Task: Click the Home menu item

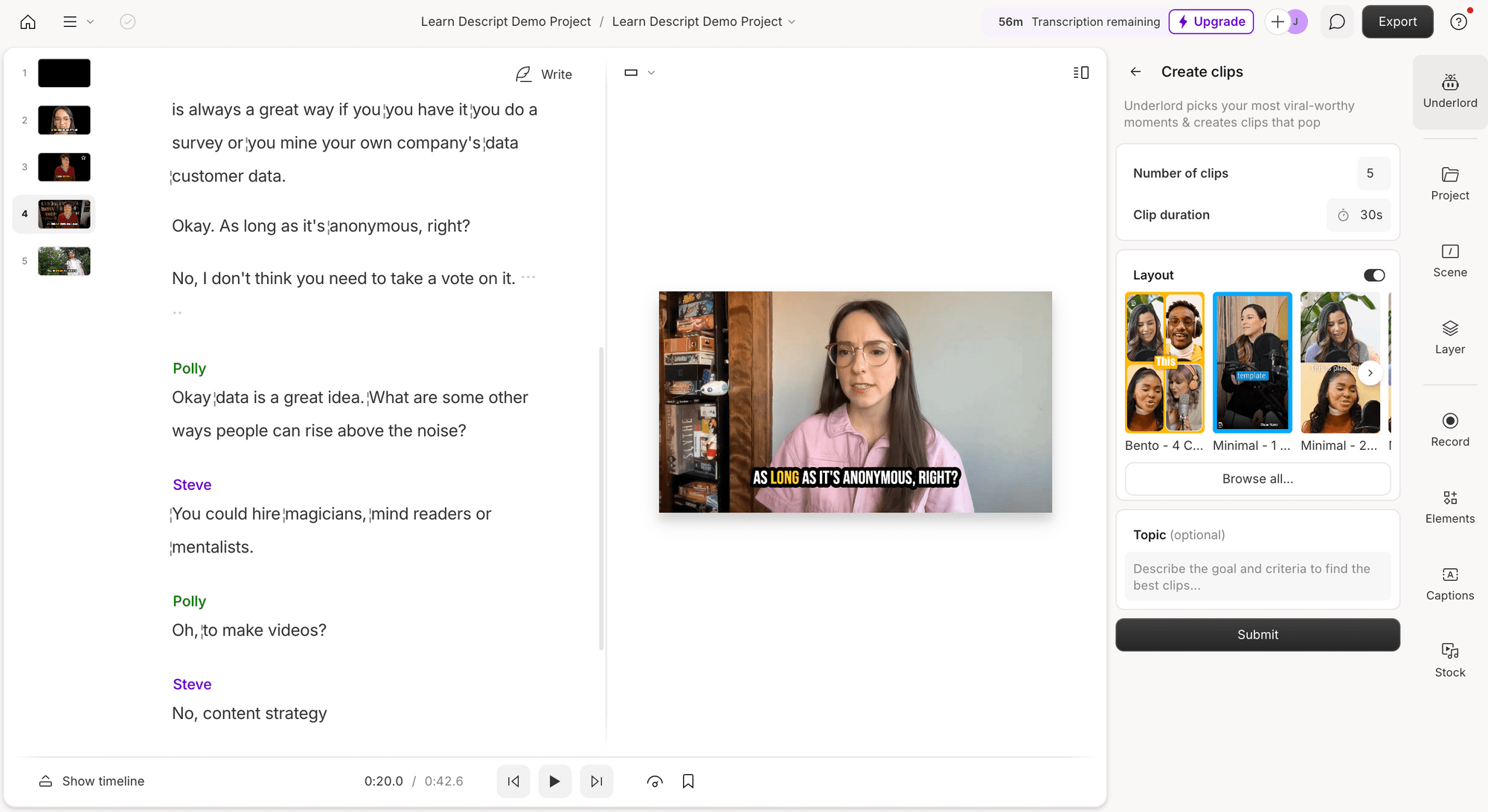Action: pos(28,21)
